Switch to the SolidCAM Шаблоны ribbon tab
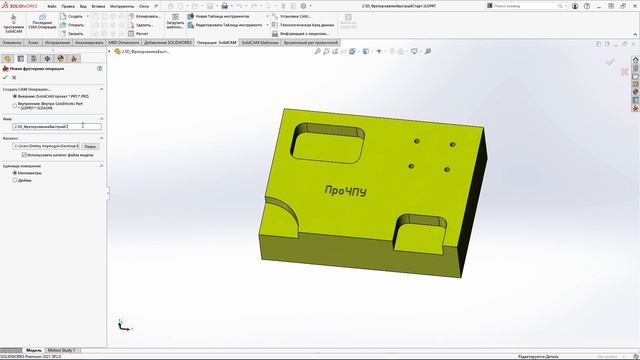The height and width of the screenshot is (360, 640). point(260,42)
